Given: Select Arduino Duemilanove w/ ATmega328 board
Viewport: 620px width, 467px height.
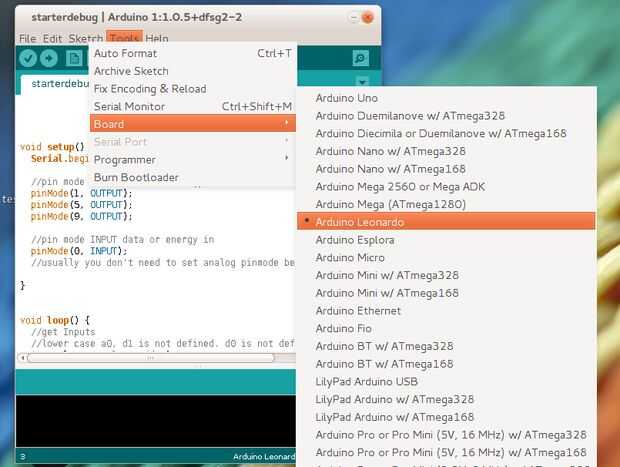Looking at the screenshot, I should point(446,116).
